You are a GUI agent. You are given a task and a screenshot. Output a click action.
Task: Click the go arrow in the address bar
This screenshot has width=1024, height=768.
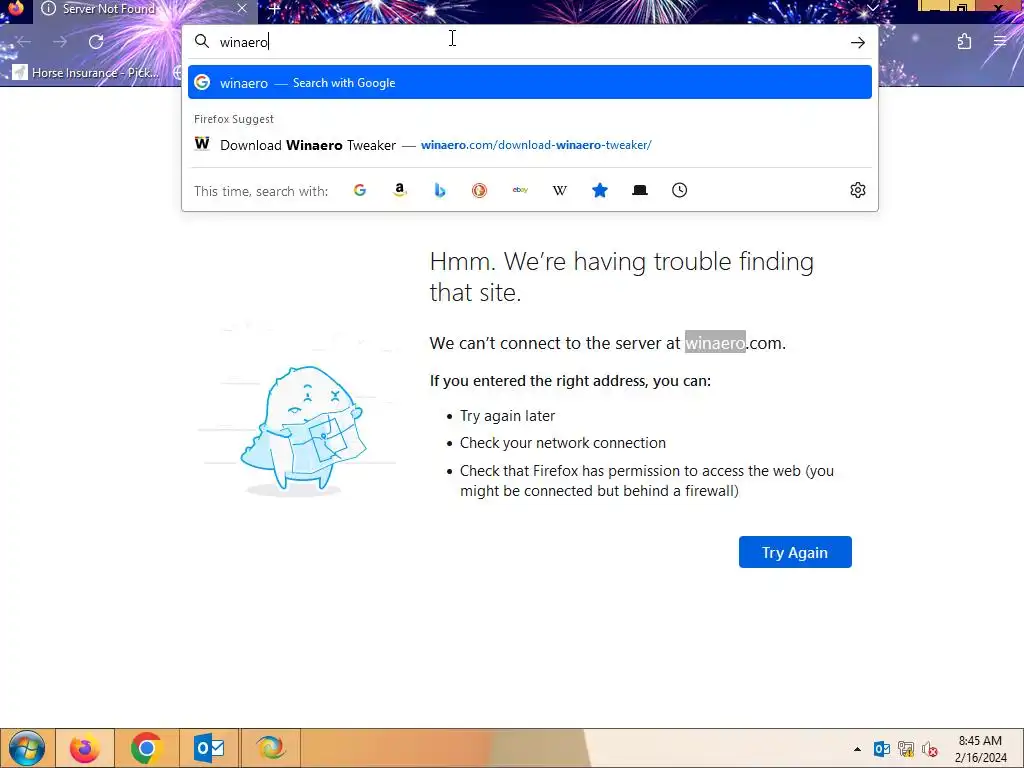pyautogui.click(x=857, y=42)
